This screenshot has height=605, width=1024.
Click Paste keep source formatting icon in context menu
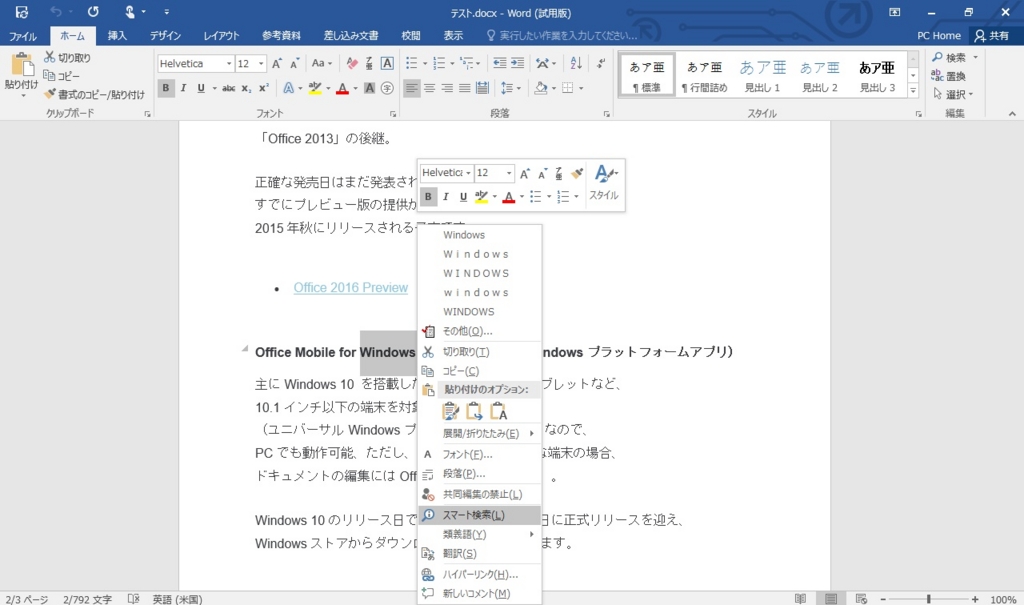click(451, 411)
